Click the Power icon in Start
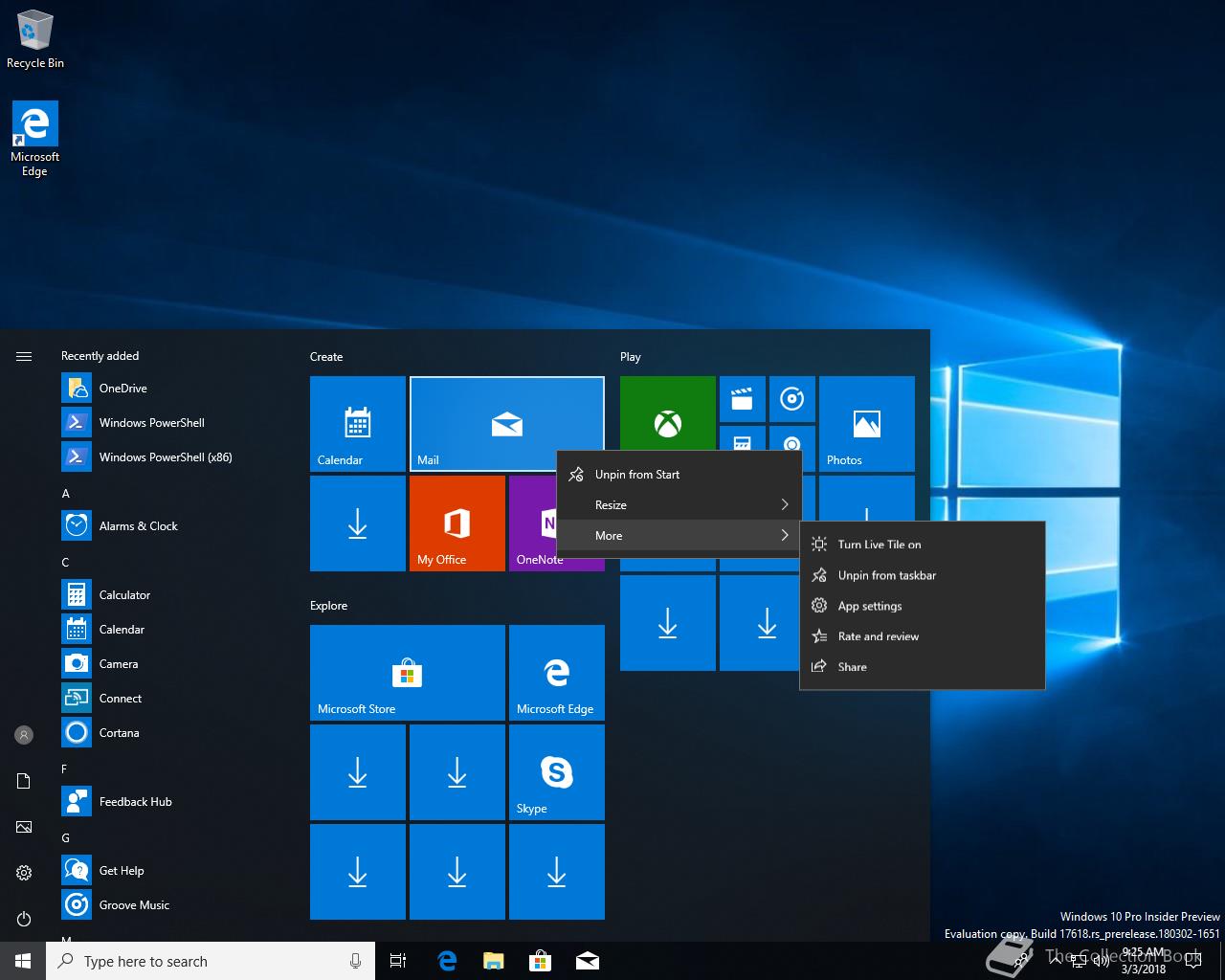Viewport: 1225px width, 980px height. pyautogui.click(x=24, y=919)
